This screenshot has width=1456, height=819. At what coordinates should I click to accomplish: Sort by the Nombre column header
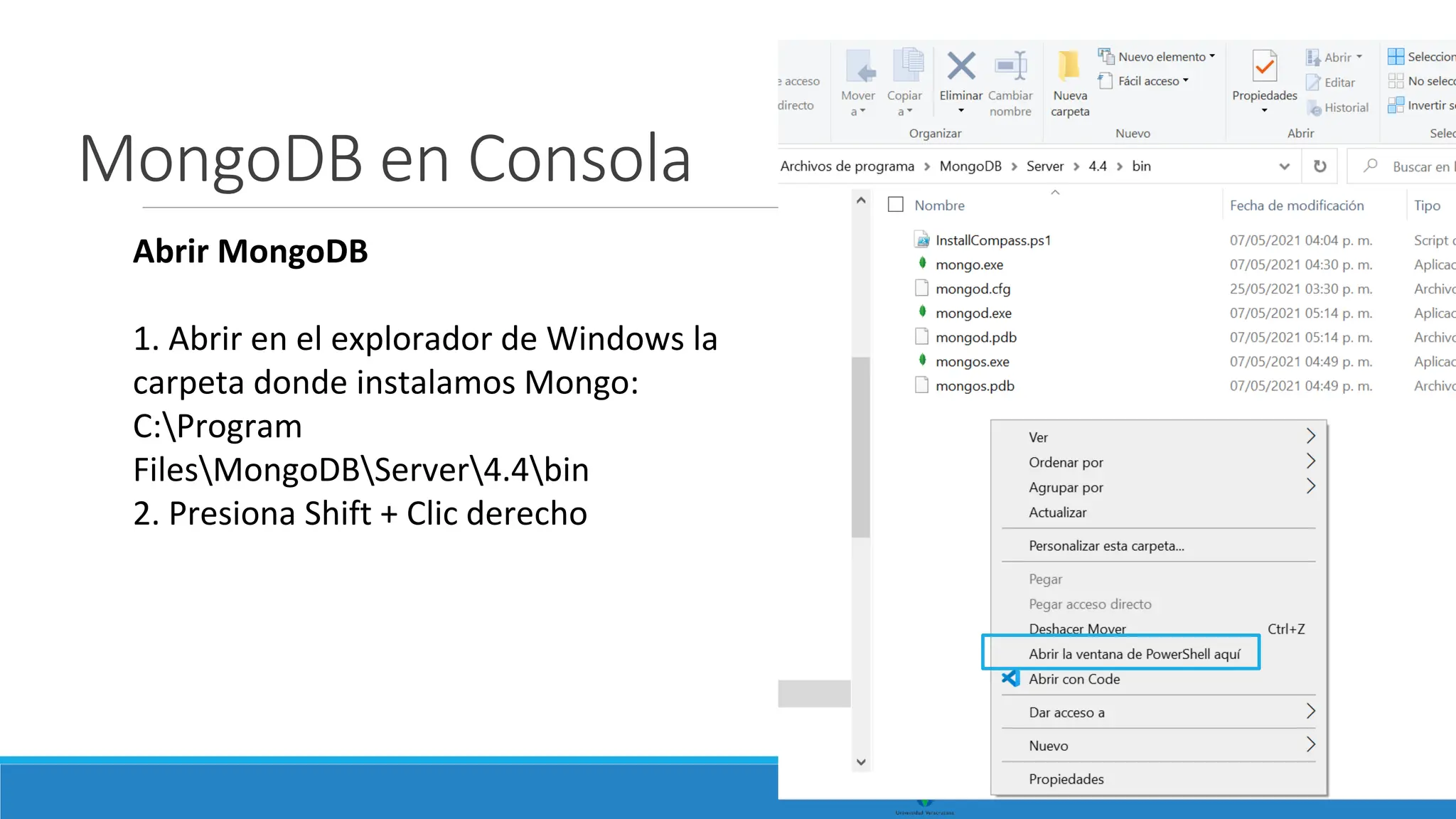(939, 205)
